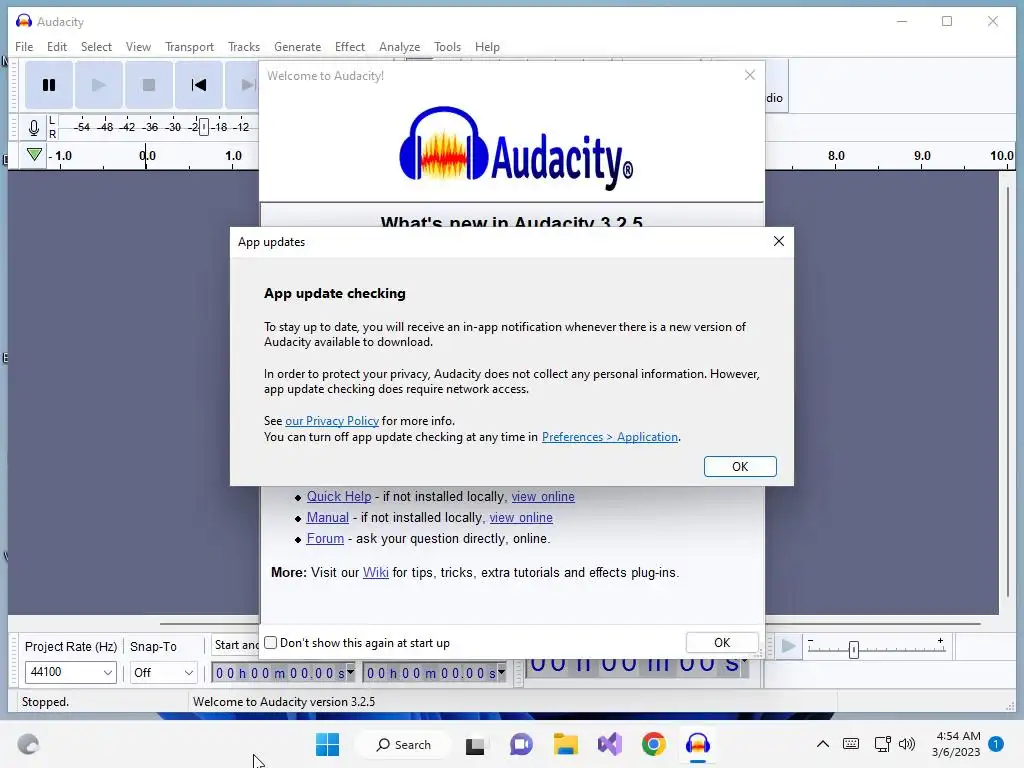The height and width of the screenshot is (768, 1024).
Task: Click the 4:54 AM clock in the taskbar
Action: click(x=957, y=736)
